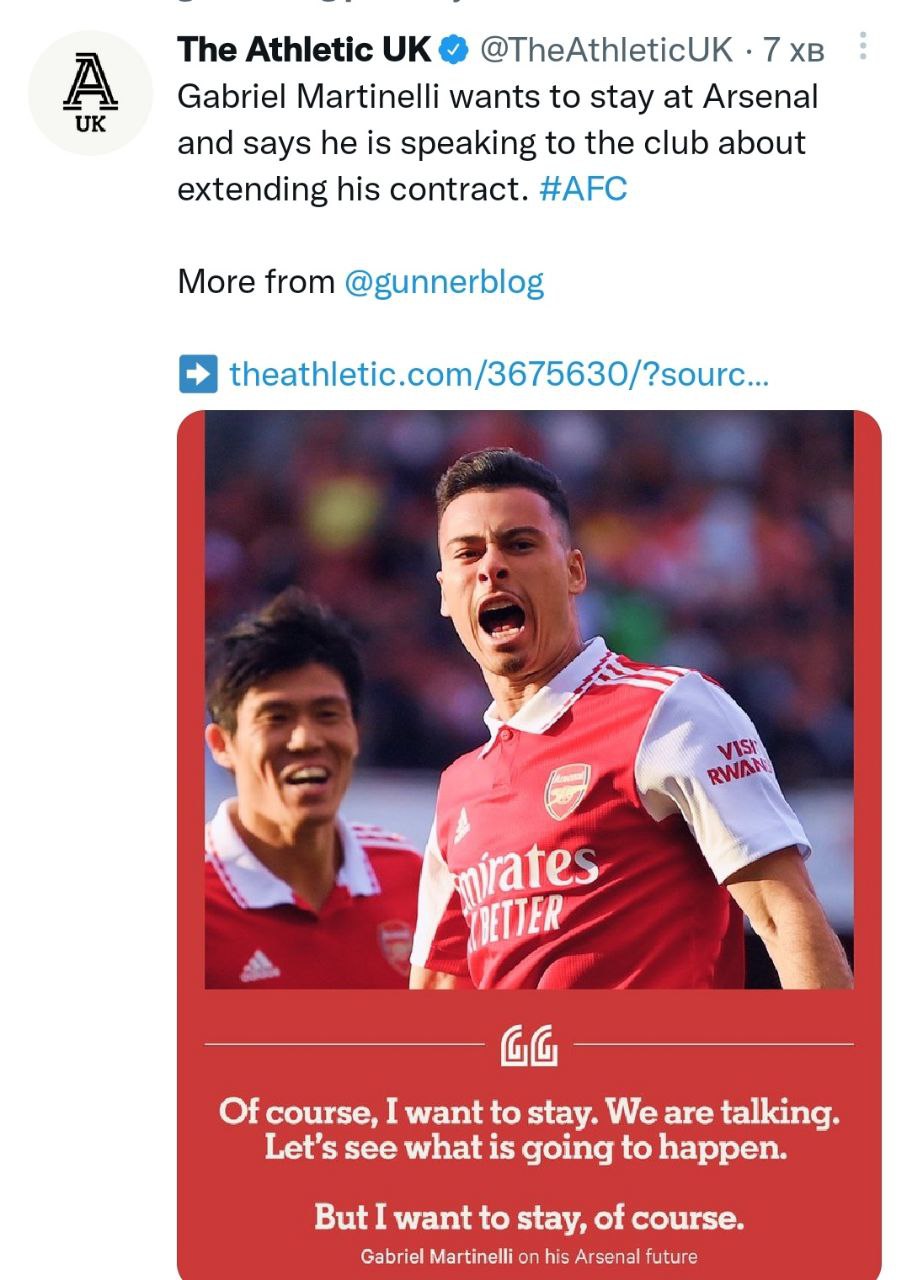Open the tweet's 7 хв timestamp

[x=794, y=49]
